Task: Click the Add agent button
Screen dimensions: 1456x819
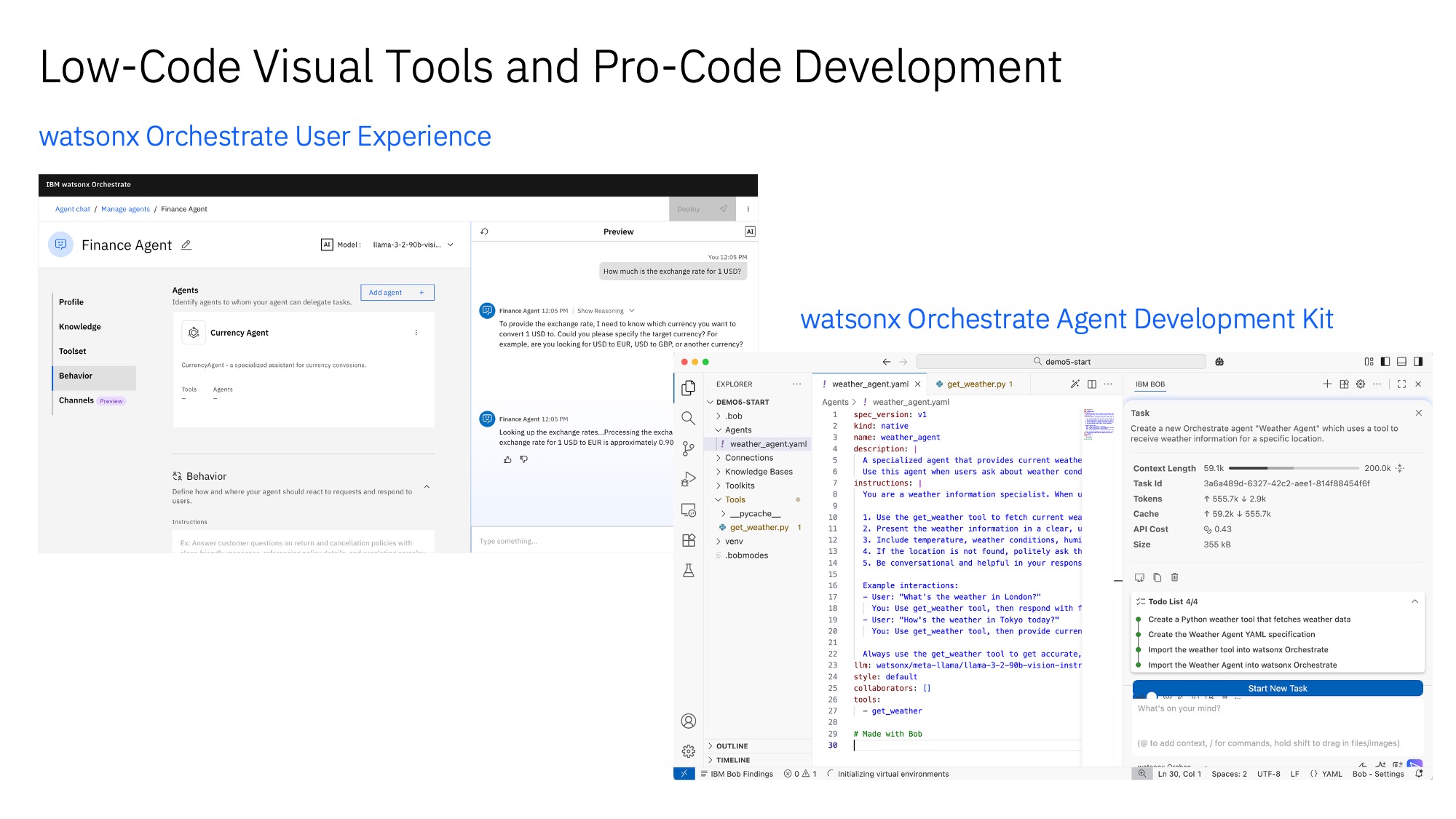Action: coord(397,292)
